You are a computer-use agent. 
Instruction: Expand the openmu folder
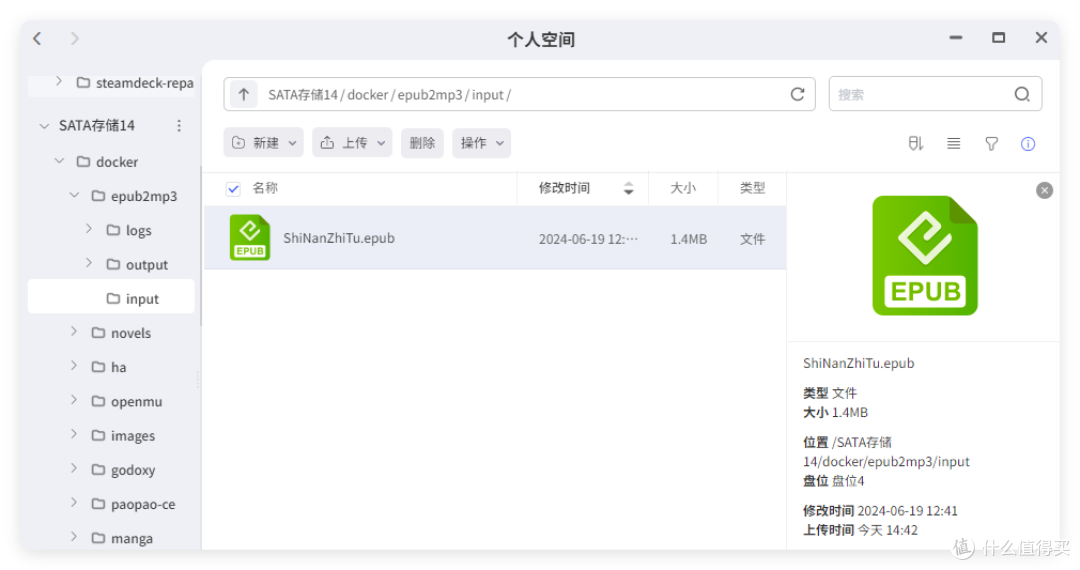point(74,400)
